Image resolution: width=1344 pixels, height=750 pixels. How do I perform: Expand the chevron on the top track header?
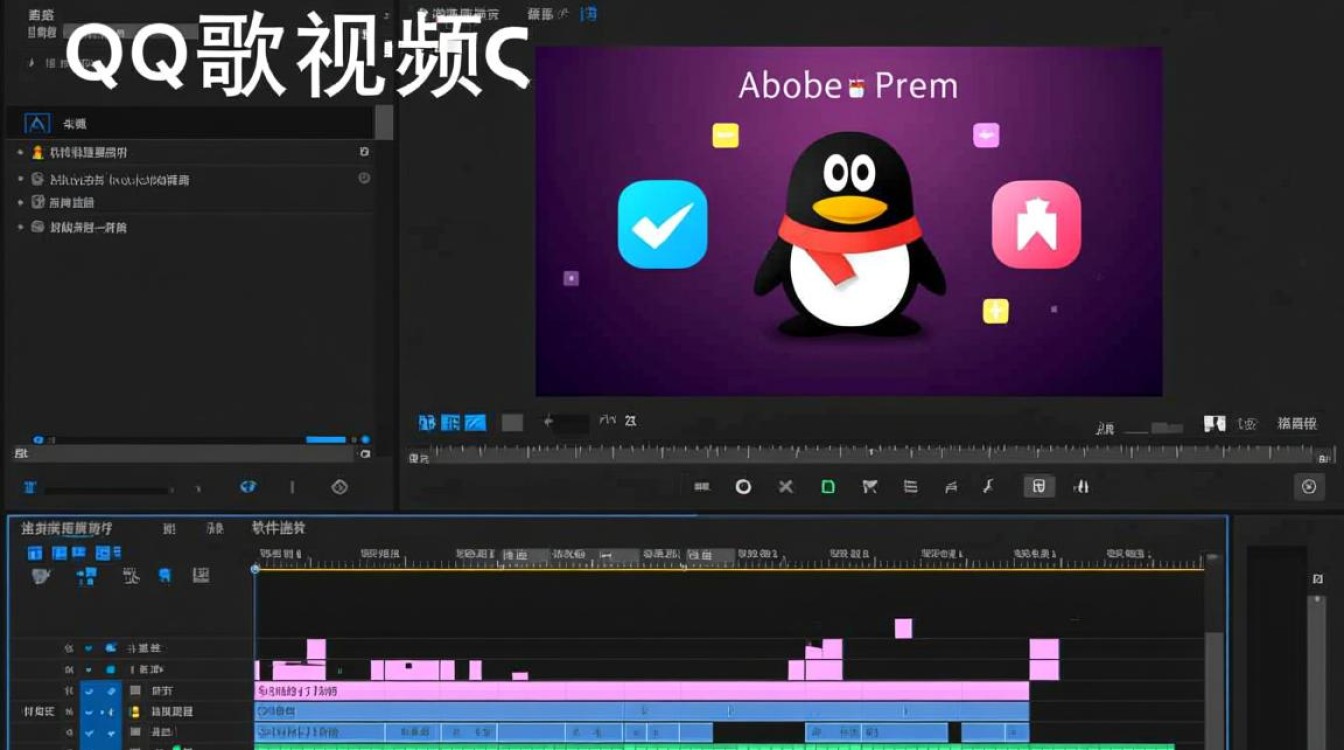(x=88, y=648)
